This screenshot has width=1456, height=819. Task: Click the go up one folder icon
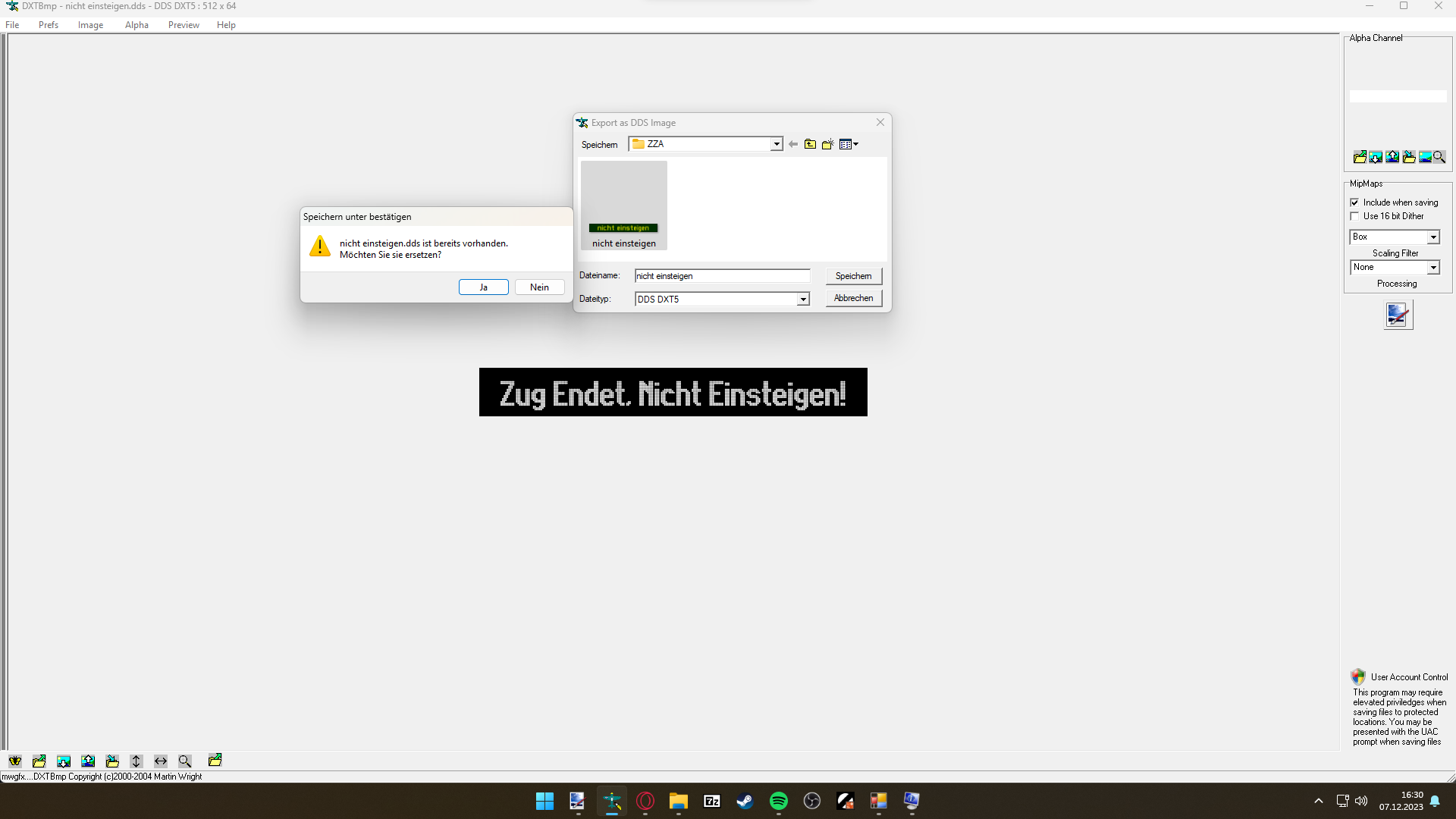pyautogui.click(x=810, y=144)
